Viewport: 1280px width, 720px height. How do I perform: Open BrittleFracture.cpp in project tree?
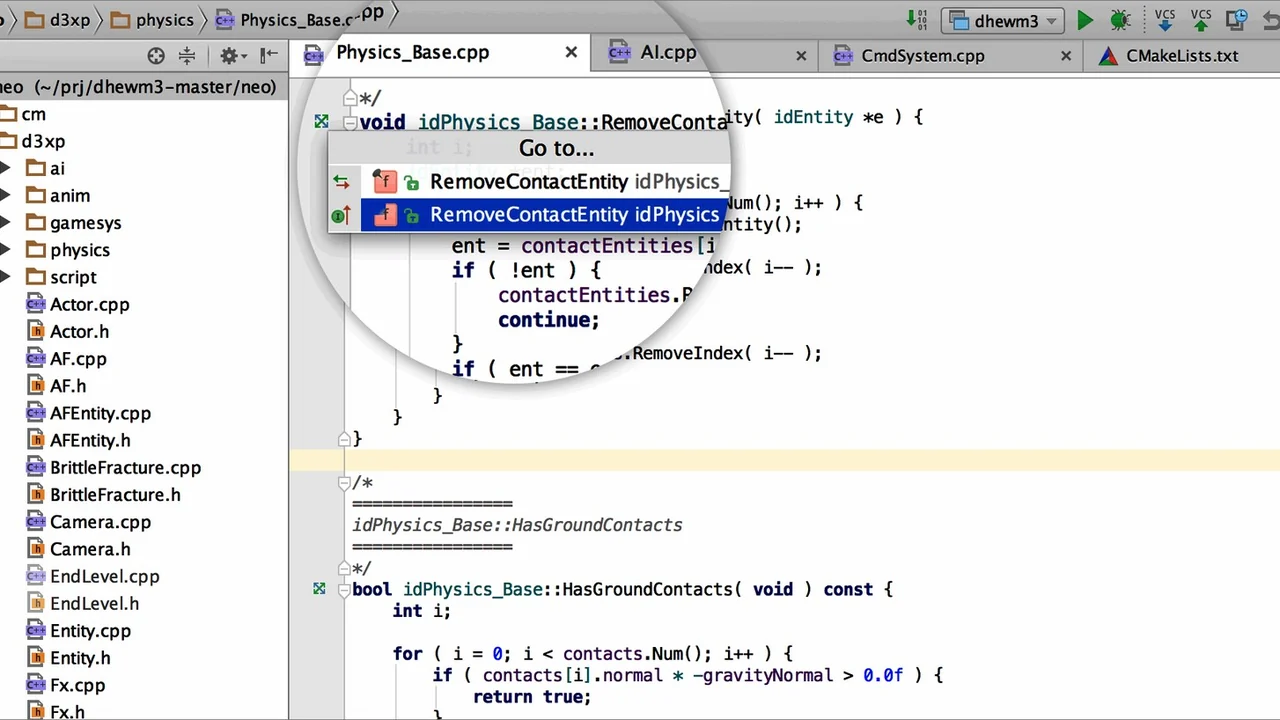click(x=125, y=467)
